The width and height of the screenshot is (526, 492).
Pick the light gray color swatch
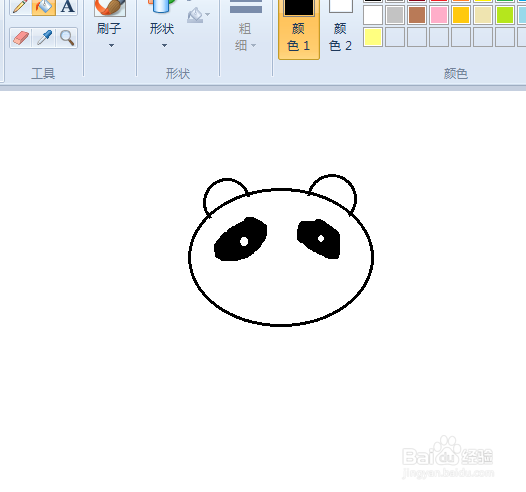(395, 15)
